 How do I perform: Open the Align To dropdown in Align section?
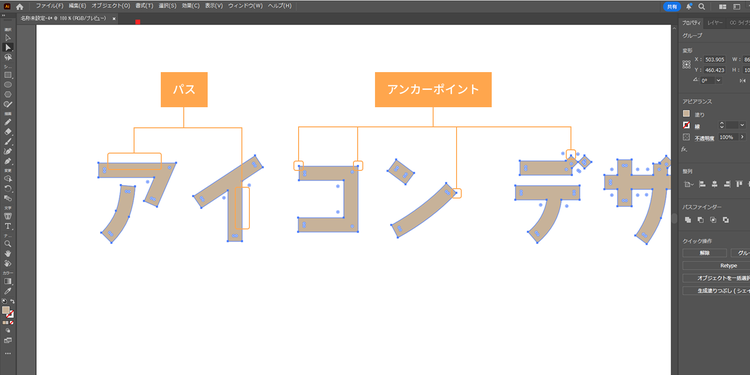click(688, 184)
